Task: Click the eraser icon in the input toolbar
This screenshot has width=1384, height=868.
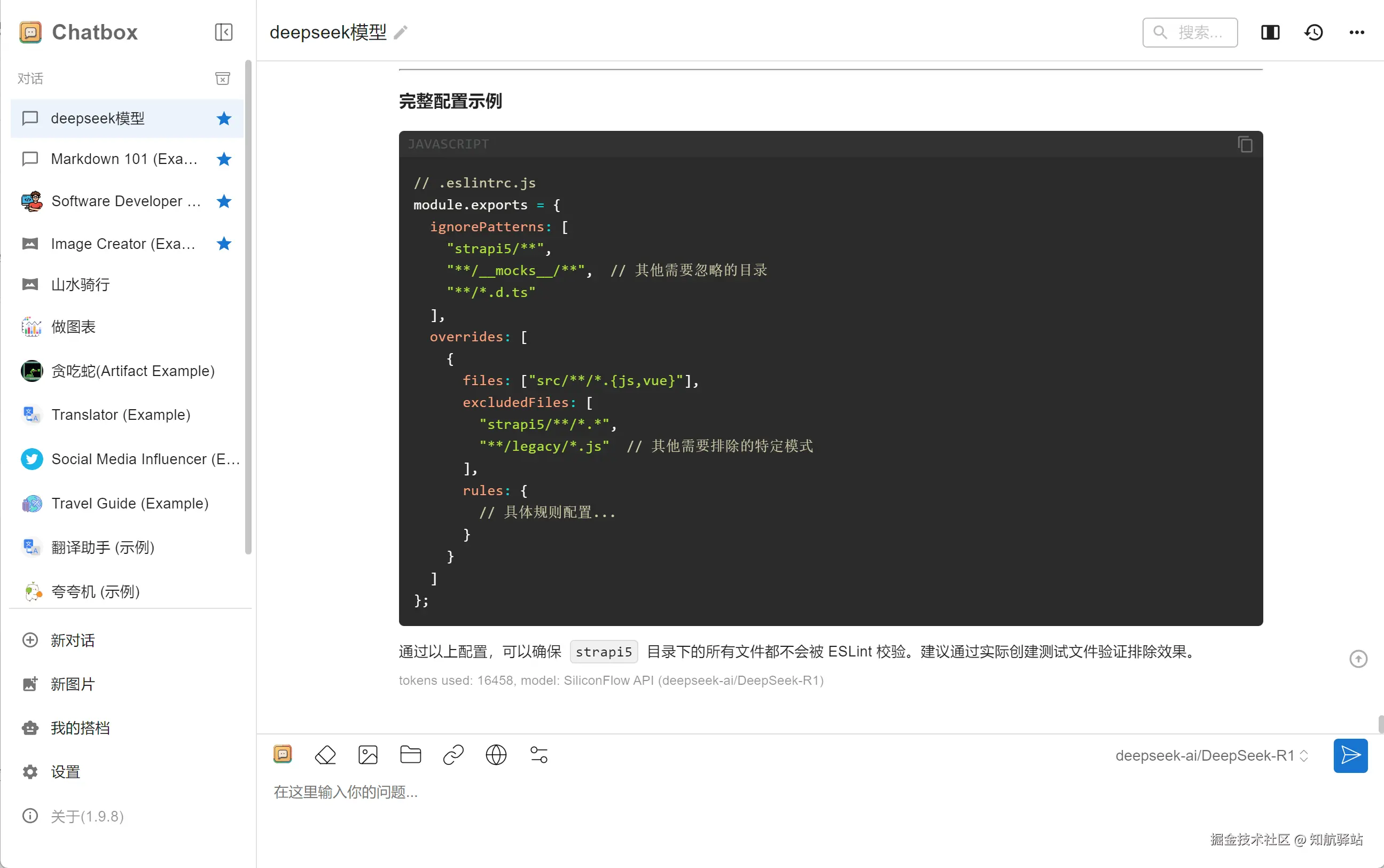Action: [325, 755]
